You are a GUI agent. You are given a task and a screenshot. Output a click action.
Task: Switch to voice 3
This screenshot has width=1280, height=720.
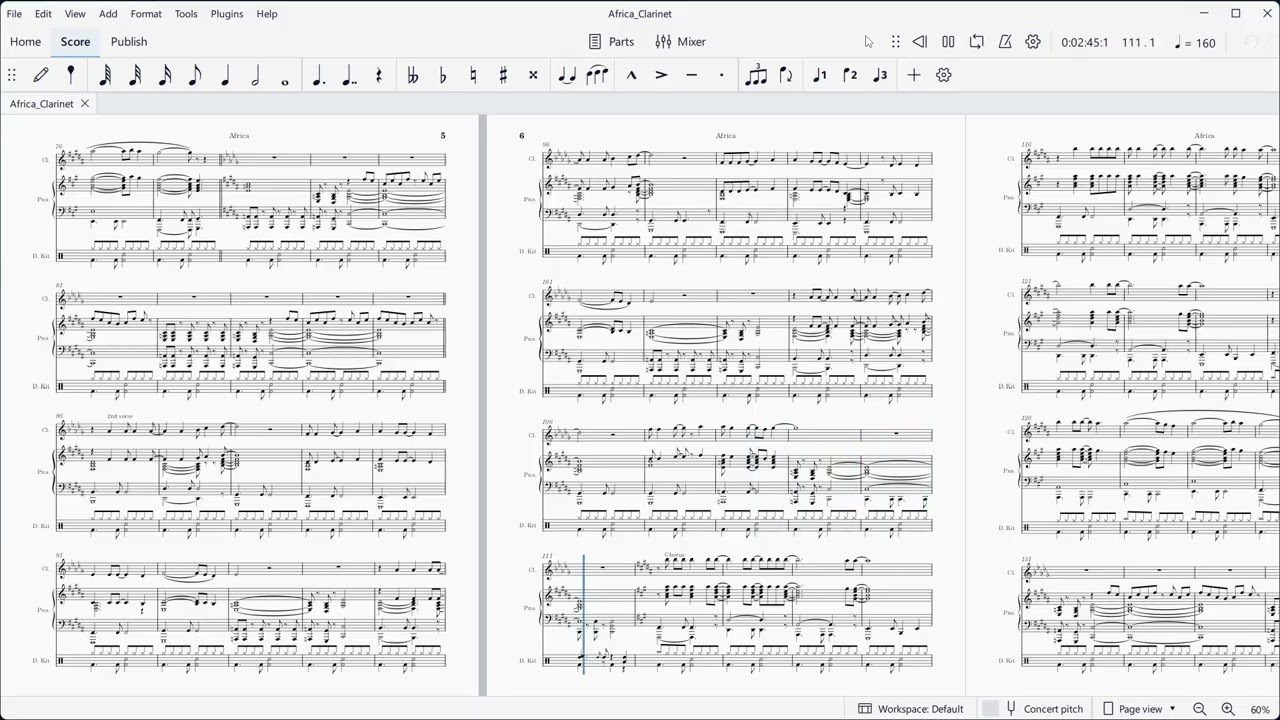coord(880,75)
